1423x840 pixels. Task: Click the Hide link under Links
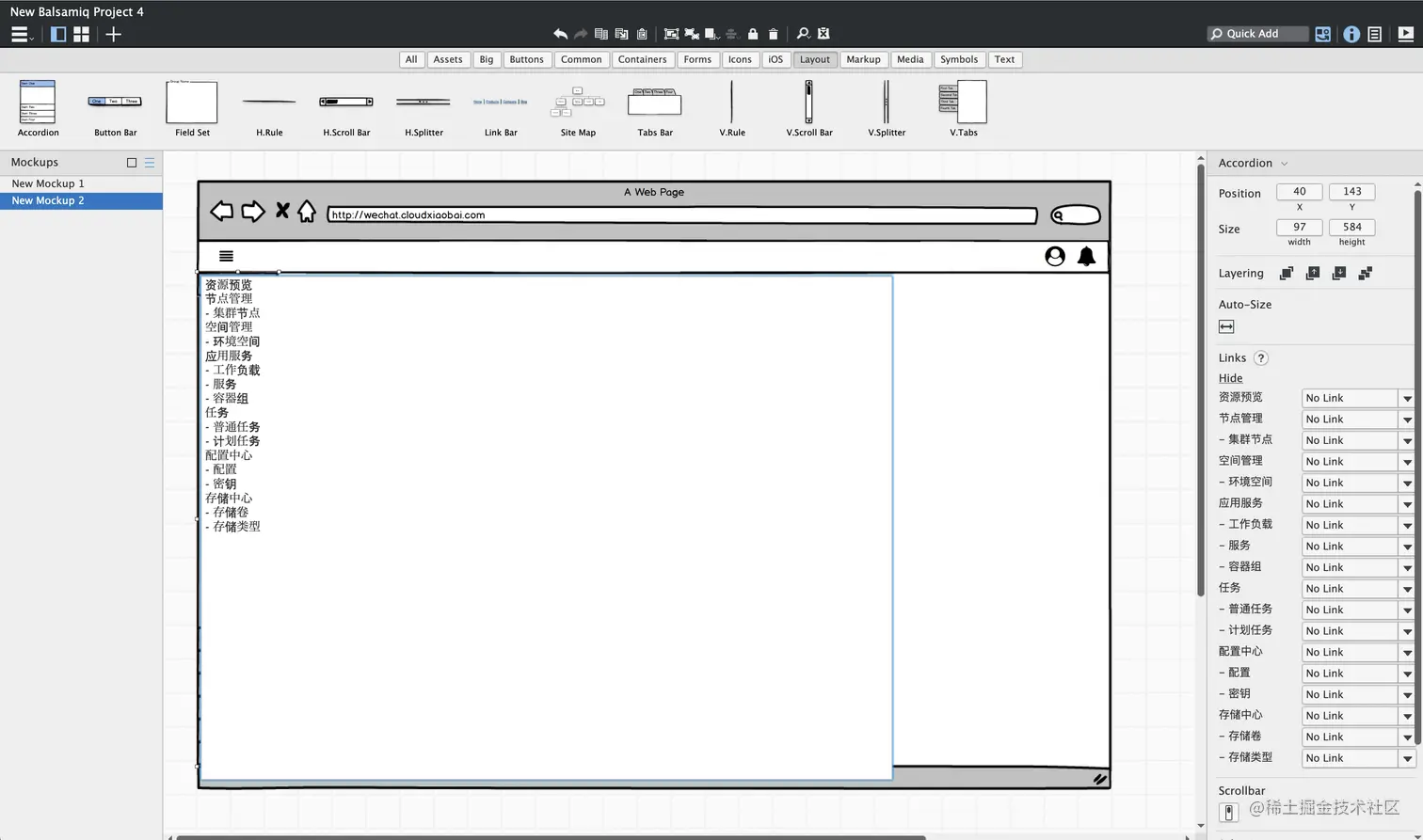pyautogui.click(x=1230, y=378)
